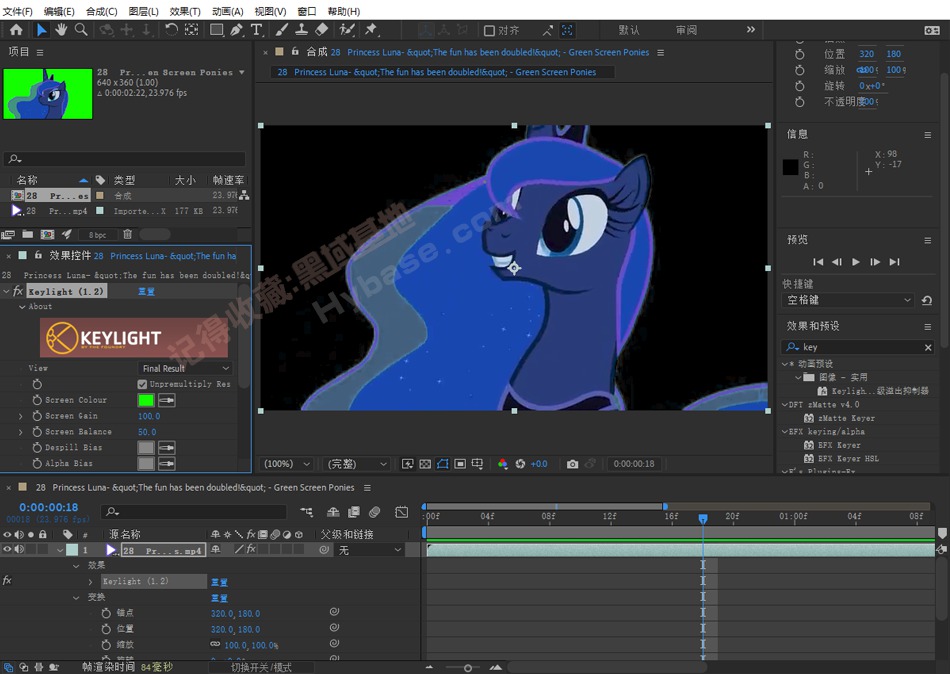
Task: Adjust timeline zoom slider handle
Action: 467,668
